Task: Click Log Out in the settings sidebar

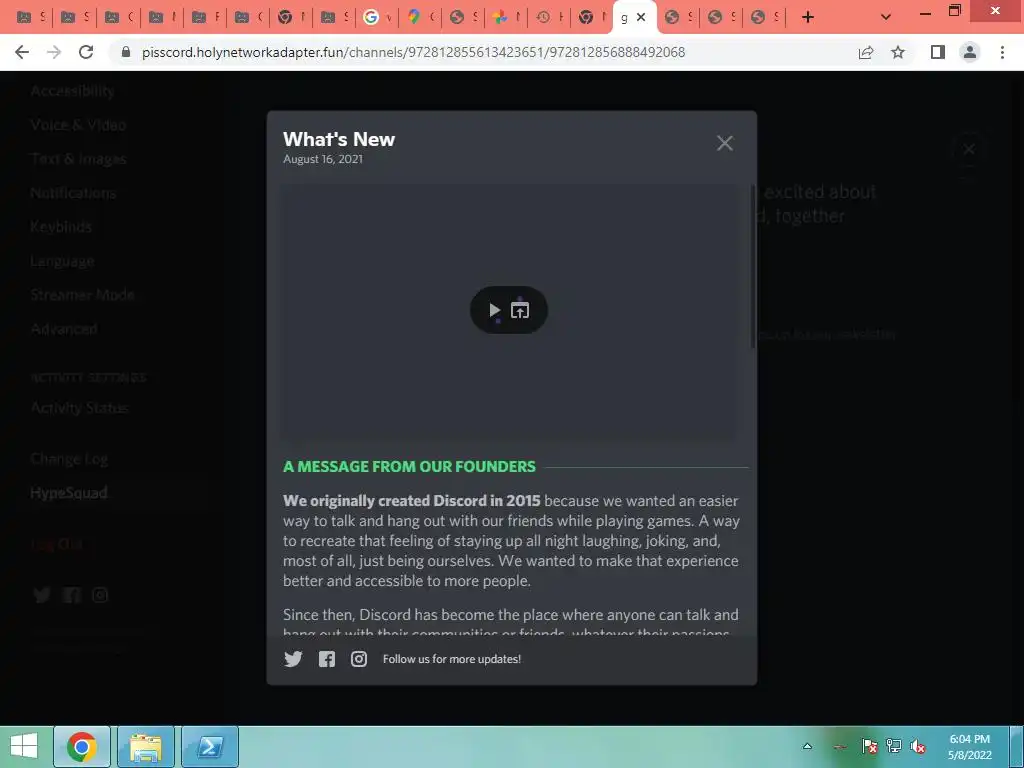Action: tap(56, 544)
